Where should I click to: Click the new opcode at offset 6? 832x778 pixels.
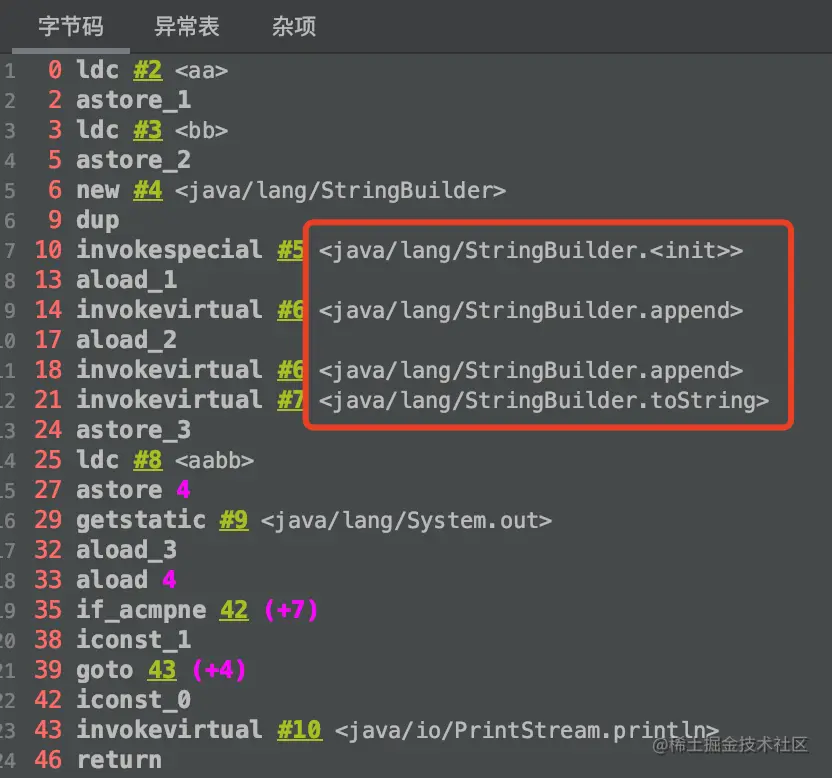coord(98,190)
